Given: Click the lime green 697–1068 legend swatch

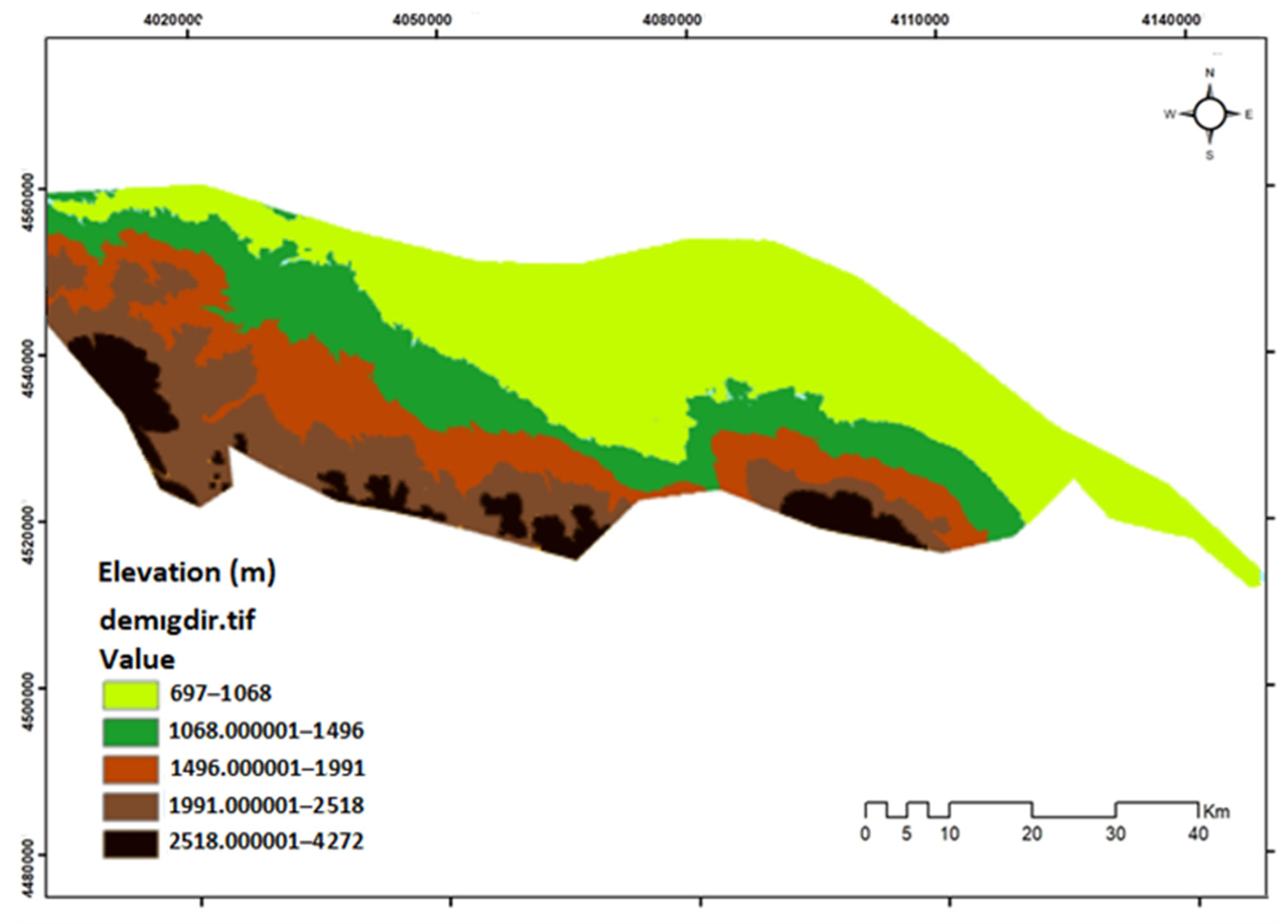Looking at the screenshot, I should click(x=131, y=695).
